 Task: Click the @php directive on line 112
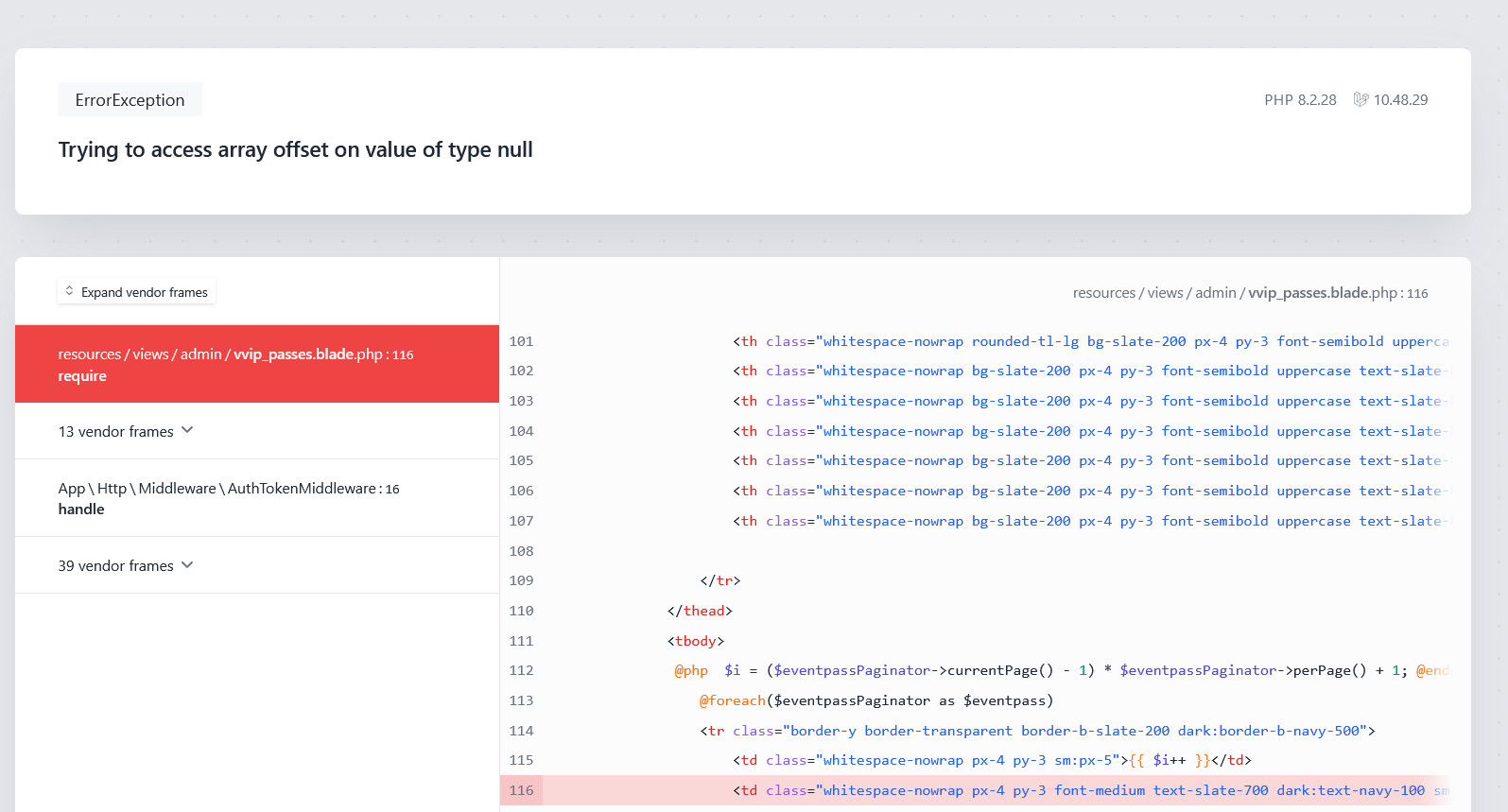coord(691,670)
